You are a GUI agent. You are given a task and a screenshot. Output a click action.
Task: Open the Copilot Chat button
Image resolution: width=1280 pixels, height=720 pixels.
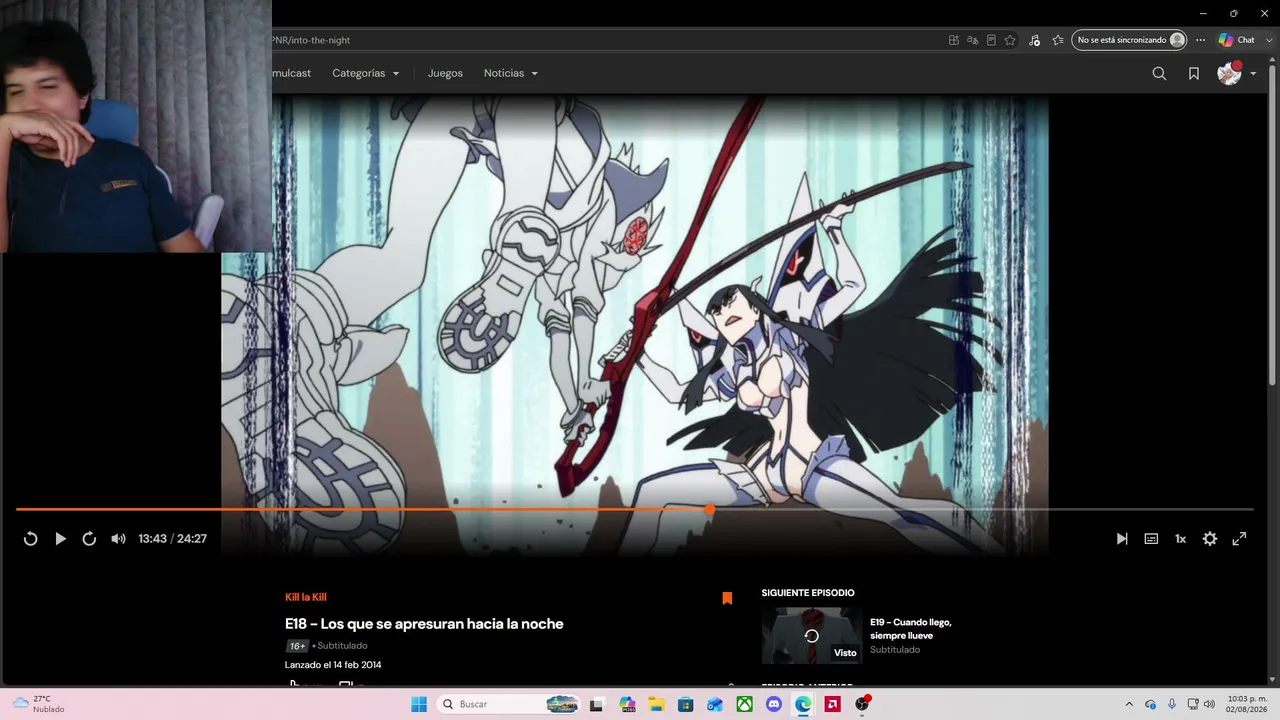(1237, 40)
